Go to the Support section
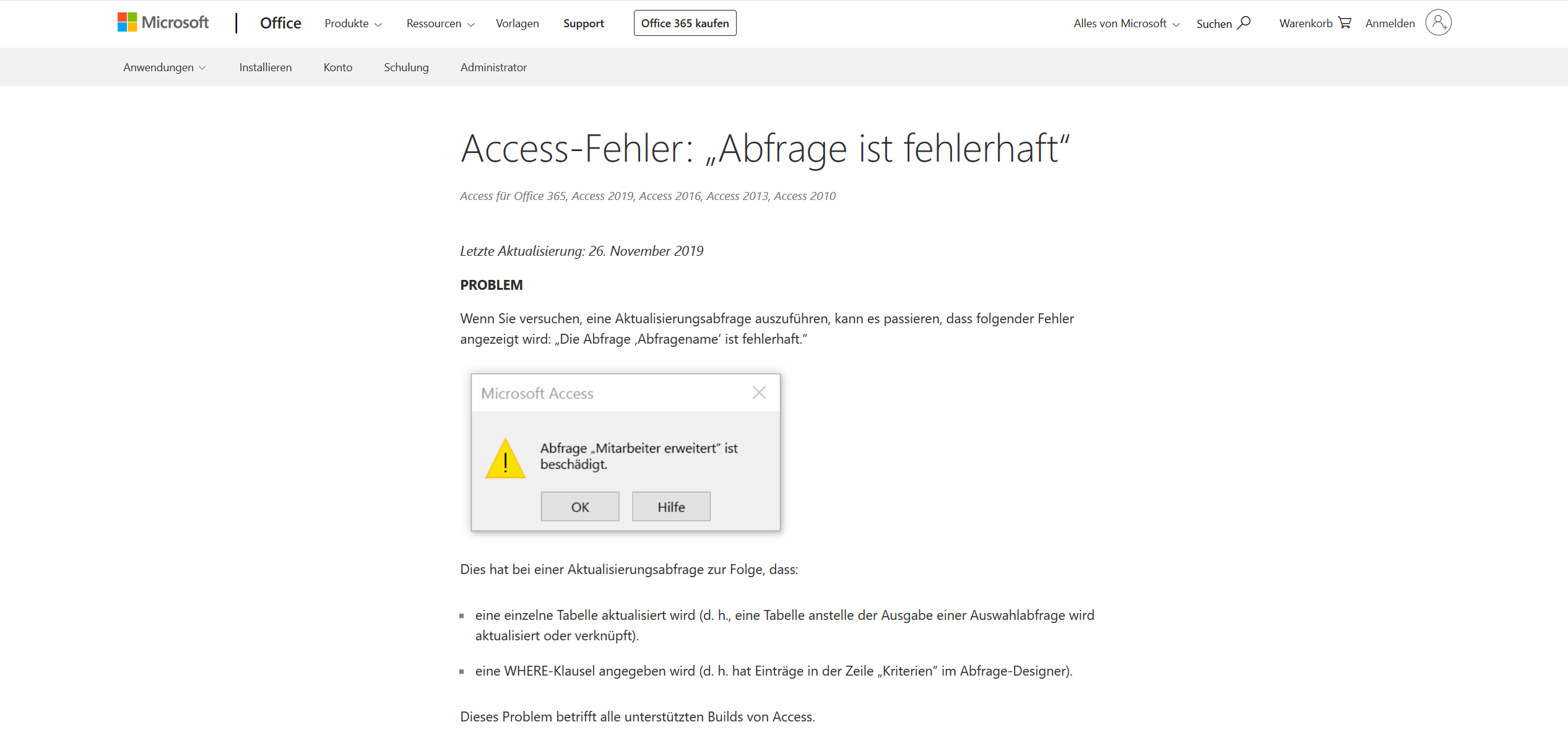Image resolution: width=1568 pixels, height=740 pixels. point(583,24)
